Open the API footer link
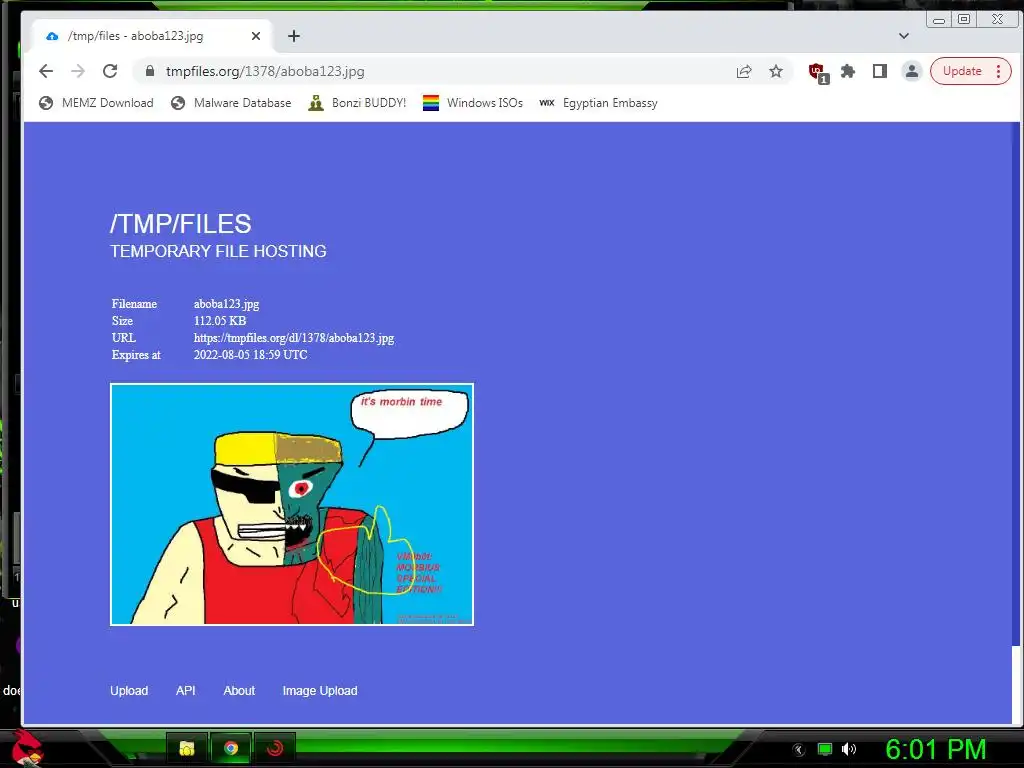1024x768 pixels. [185, 691]
